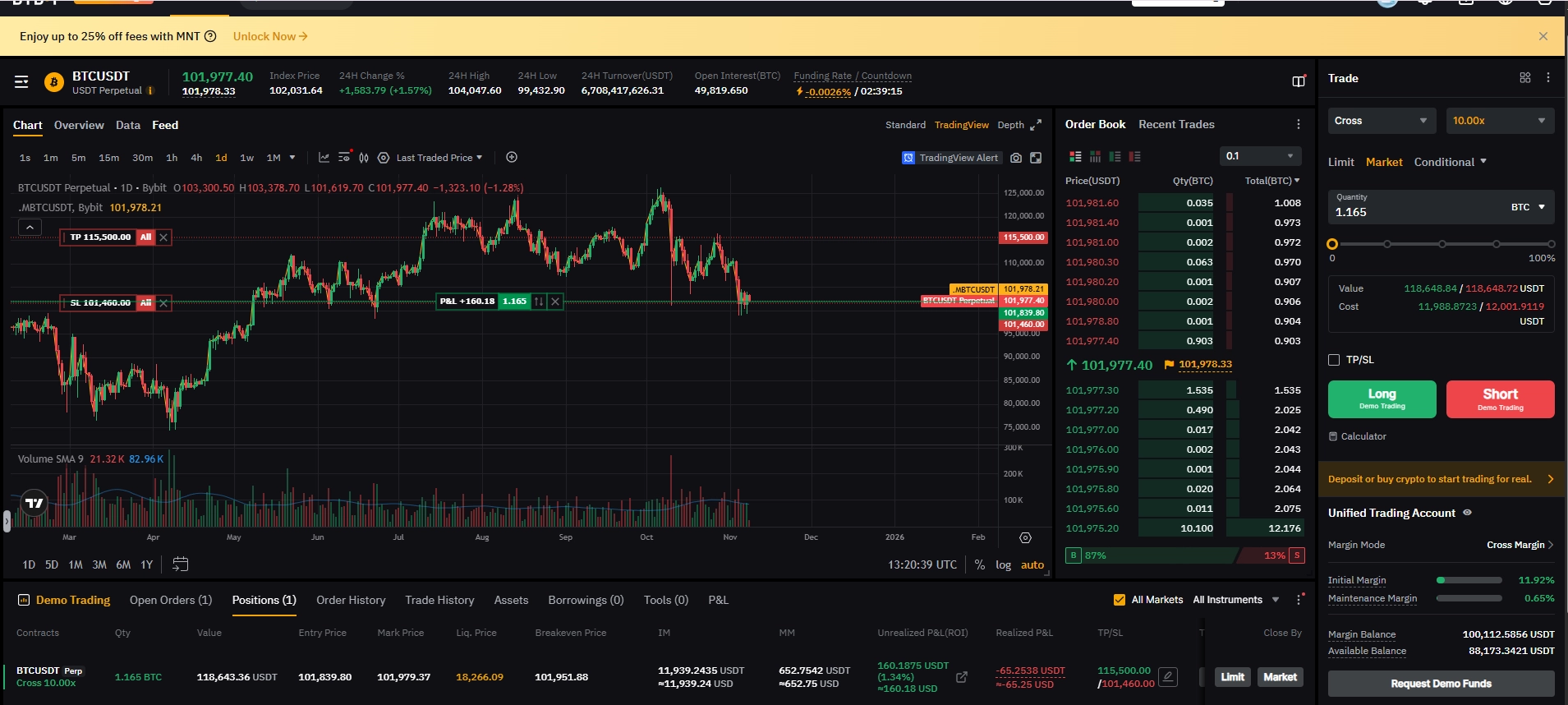Take a chart snapshot with camera icon
Screen dimensions: 1568x705
click(1016, 158)
